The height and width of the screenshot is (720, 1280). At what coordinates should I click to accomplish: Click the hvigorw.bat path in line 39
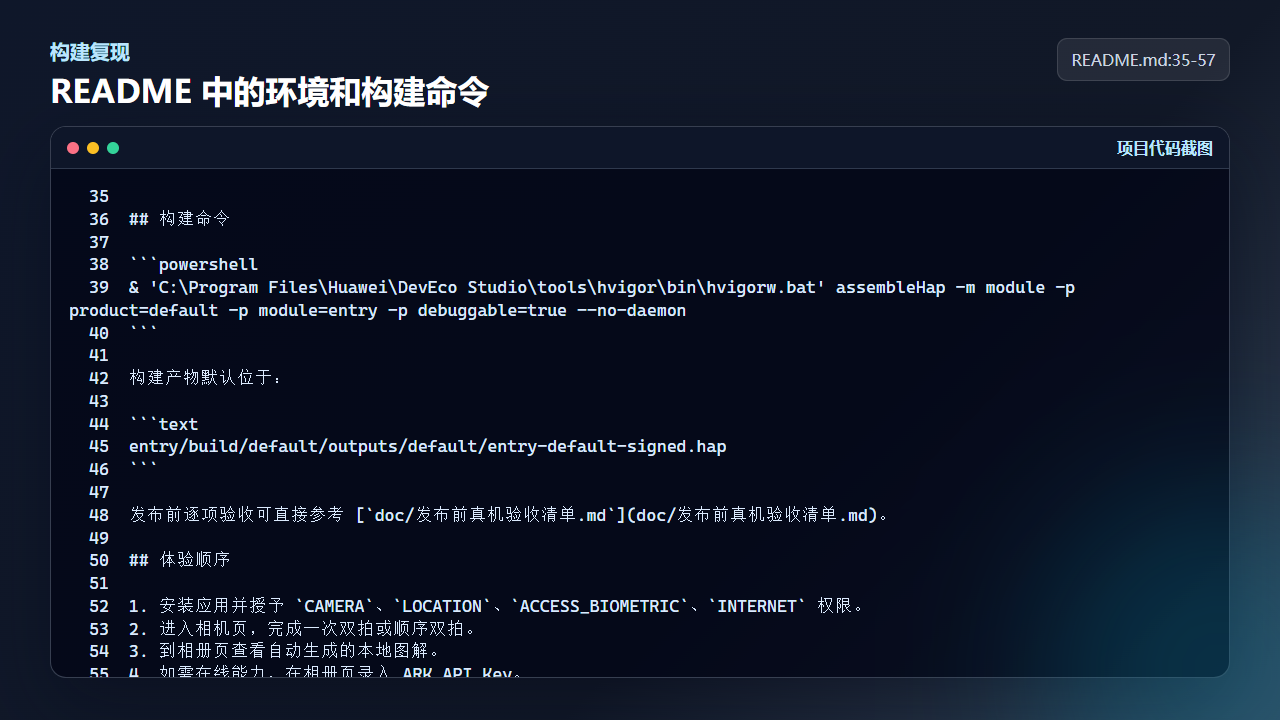[487, 288]
